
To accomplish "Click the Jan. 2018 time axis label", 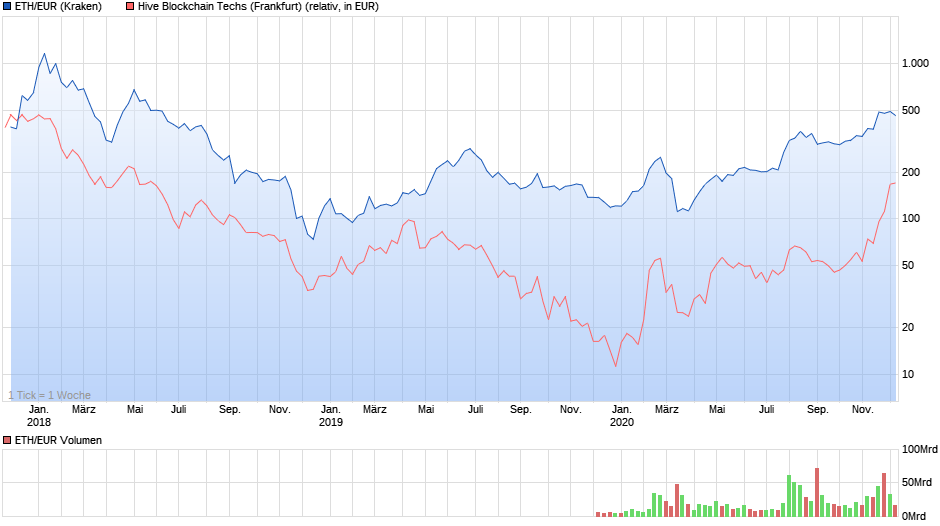I will click(39, 416).
